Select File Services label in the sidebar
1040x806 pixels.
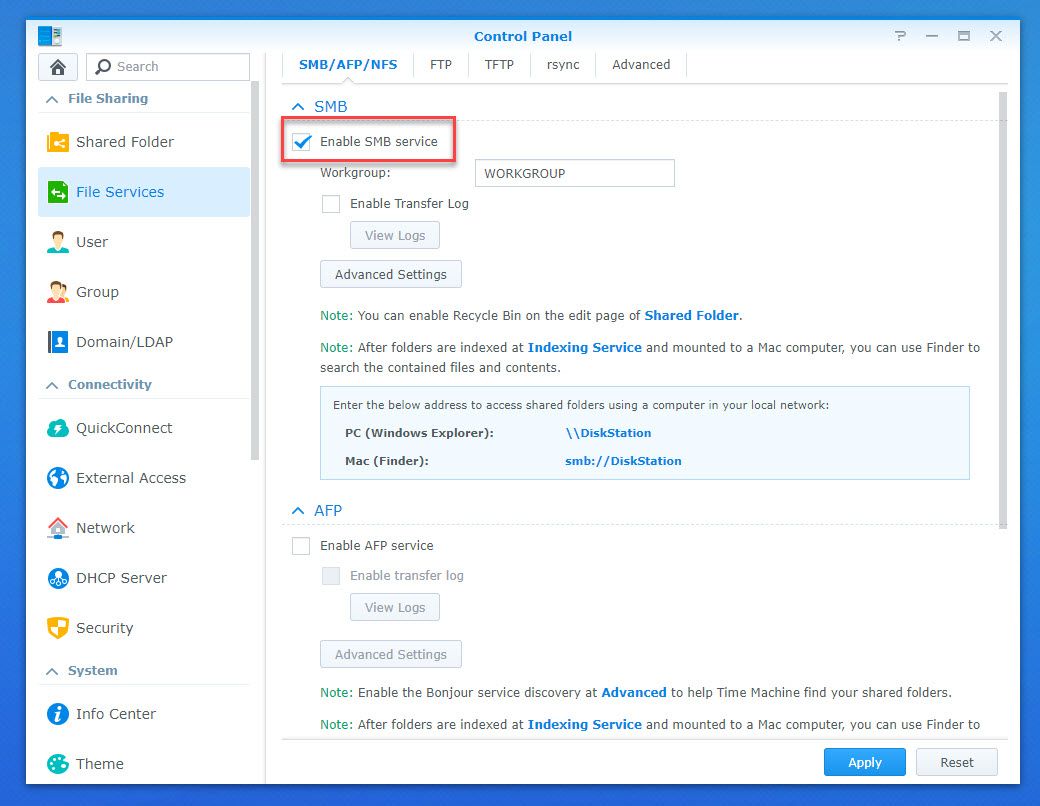coord(120,192)
